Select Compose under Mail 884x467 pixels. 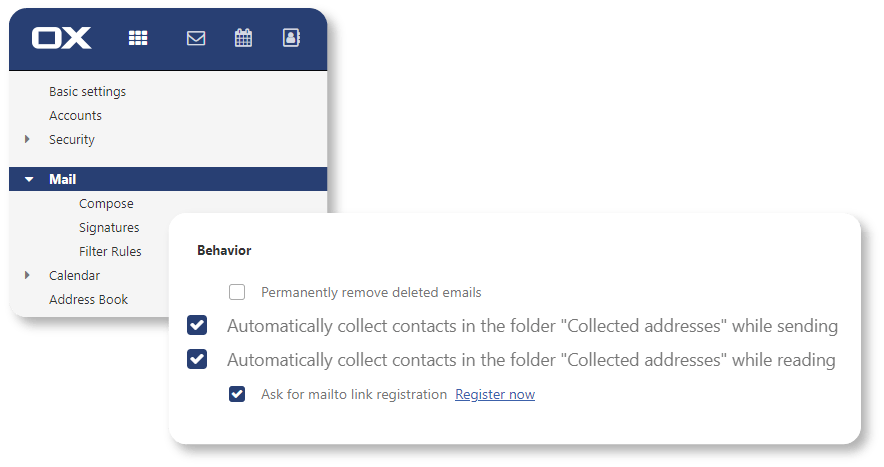point(107,204)
